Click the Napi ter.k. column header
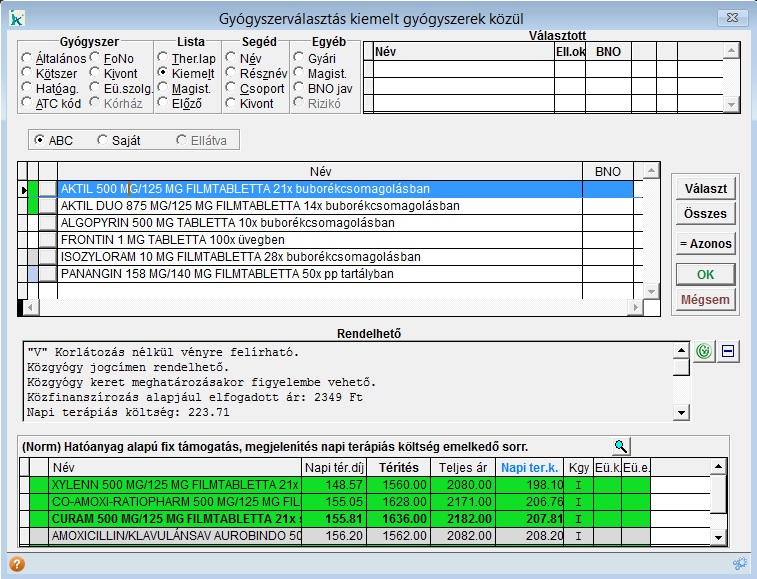This screenshot has height=579, width=757. (x=530, y=467)
